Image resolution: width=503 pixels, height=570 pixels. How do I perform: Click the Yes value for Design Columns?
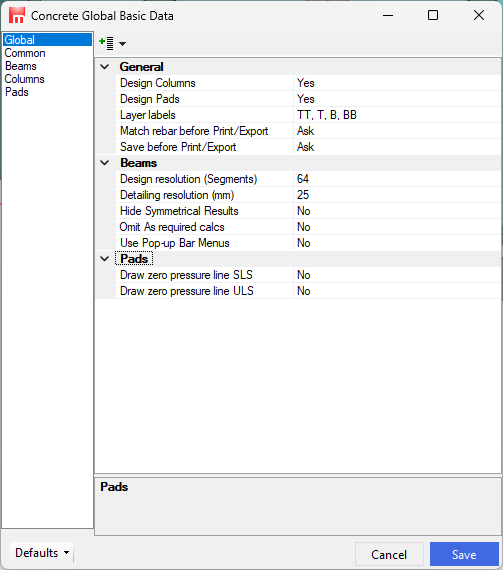coord(397,83)
